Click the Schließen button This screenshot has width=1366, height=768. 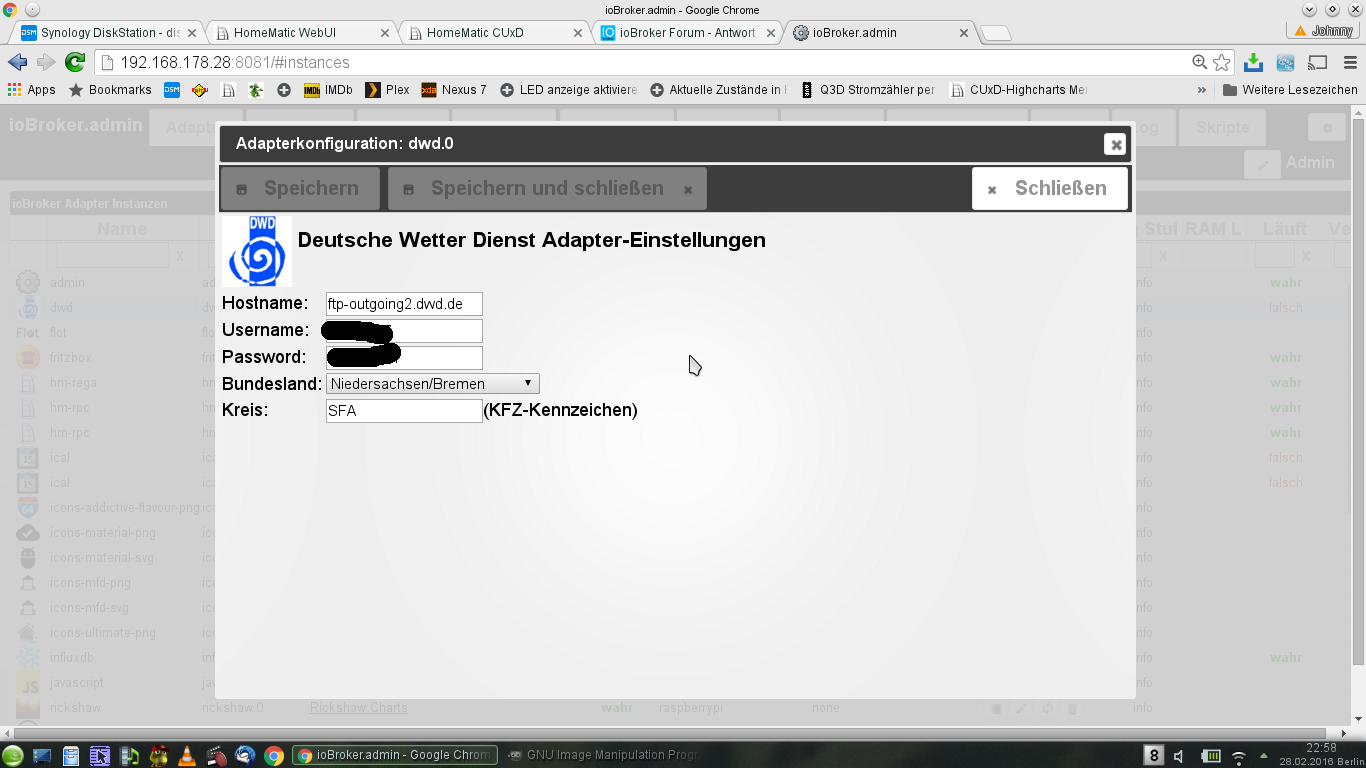[1050, 188]
